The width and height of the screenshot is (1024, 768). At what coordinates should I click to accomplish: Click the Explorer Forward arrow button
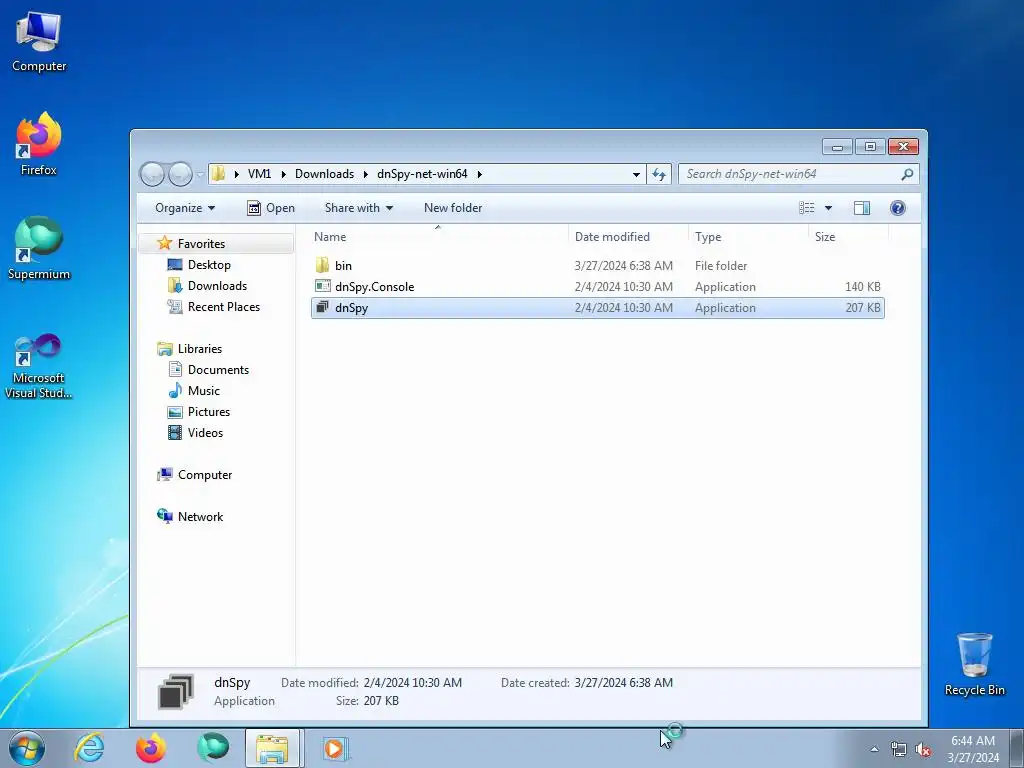pos(180,174)
